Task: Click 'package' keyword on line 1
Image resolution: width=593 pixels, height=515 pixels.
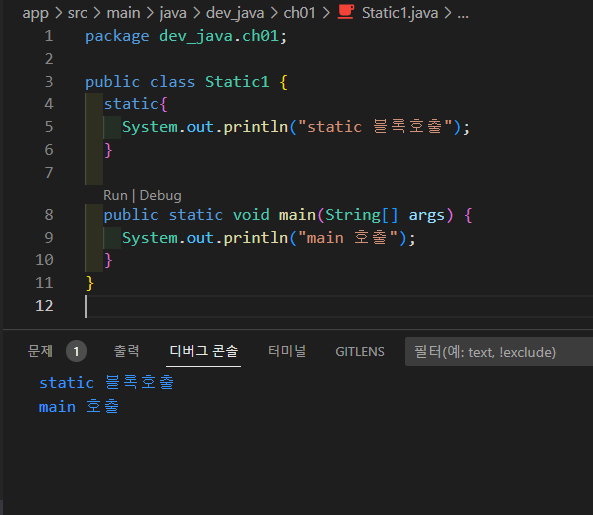Action: pyautogui.click(x=117, y=36)
